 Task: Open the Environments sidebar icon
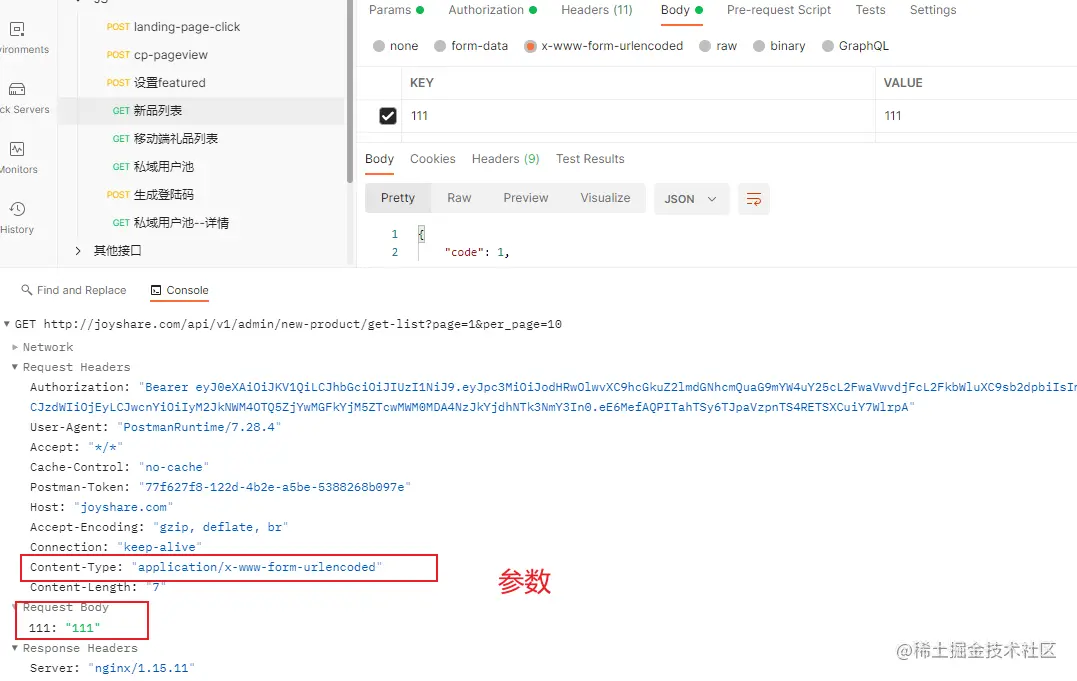[x=17, y=30]
